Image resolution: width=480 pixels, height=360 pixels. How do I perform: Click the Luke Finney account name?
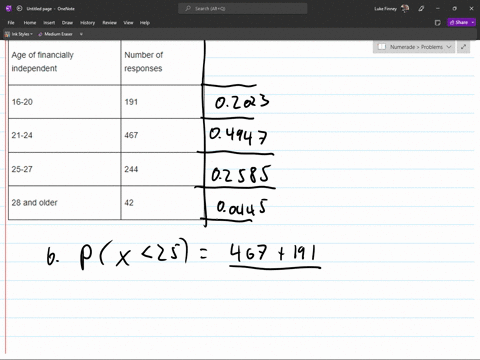coord(385,9)
